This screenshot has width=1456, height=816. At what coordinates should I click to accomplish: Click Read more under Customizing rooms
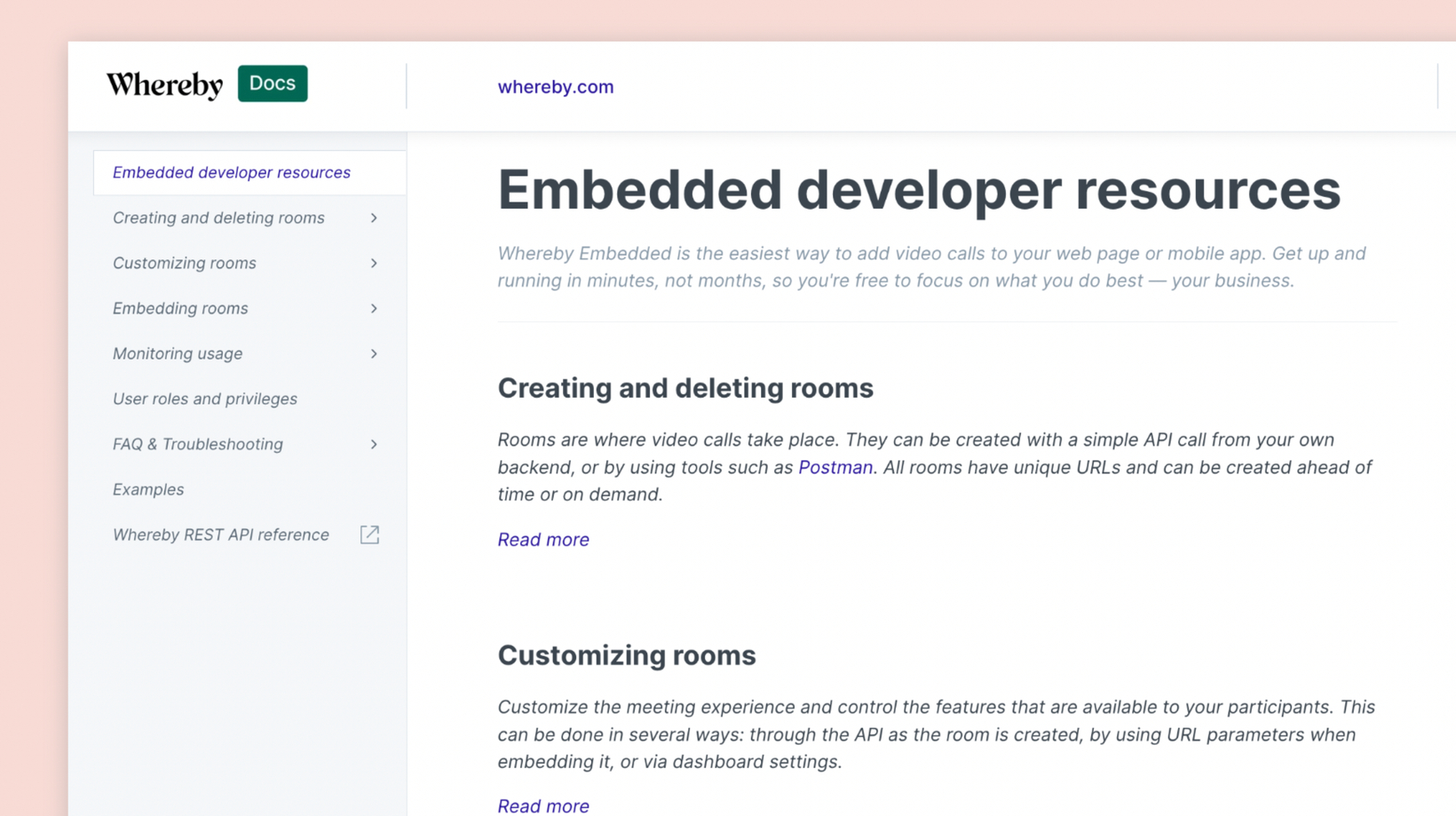click(543, 805)
